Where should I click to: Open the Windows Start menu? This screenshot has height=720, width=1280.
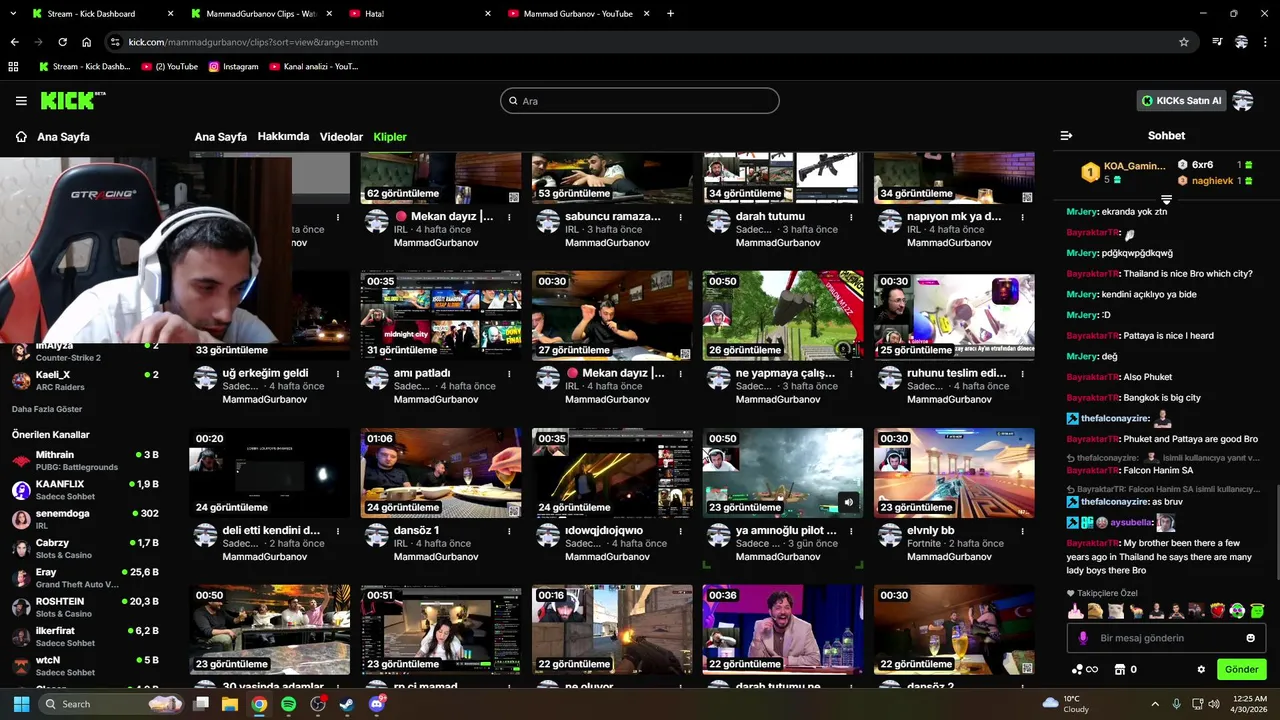tap(21, 704)
